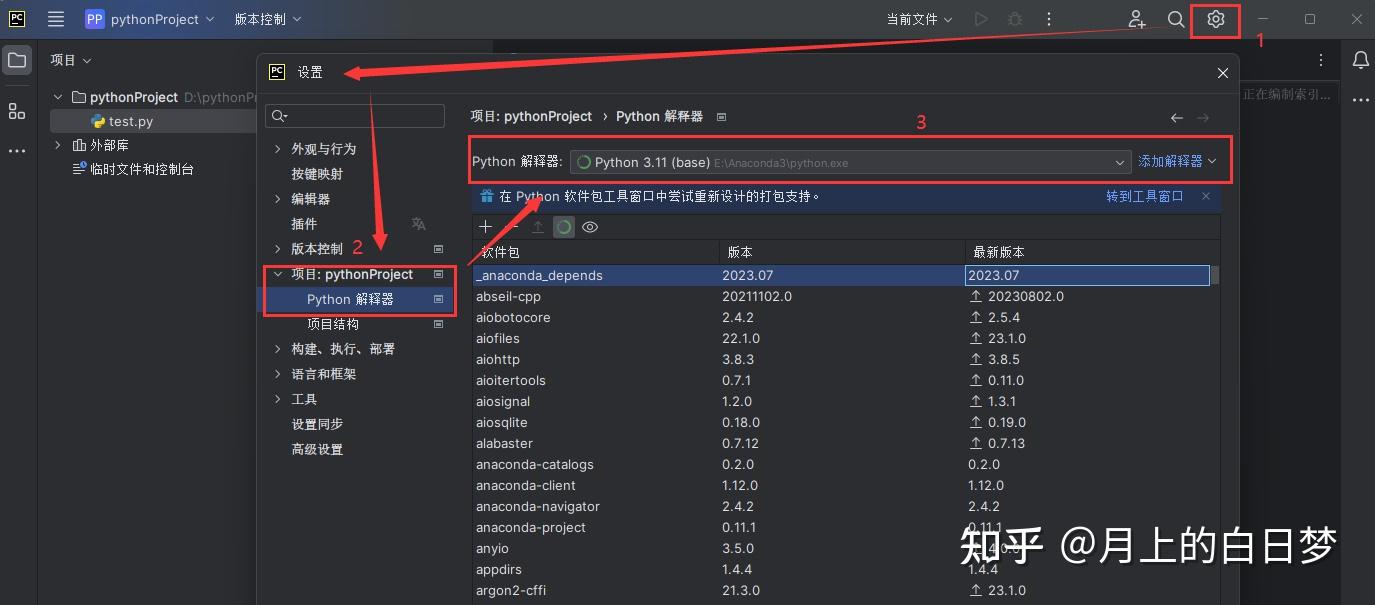This screenshot has width=1375, height=605.
Task: Click the settings search input field
Action: pos(355,115)
